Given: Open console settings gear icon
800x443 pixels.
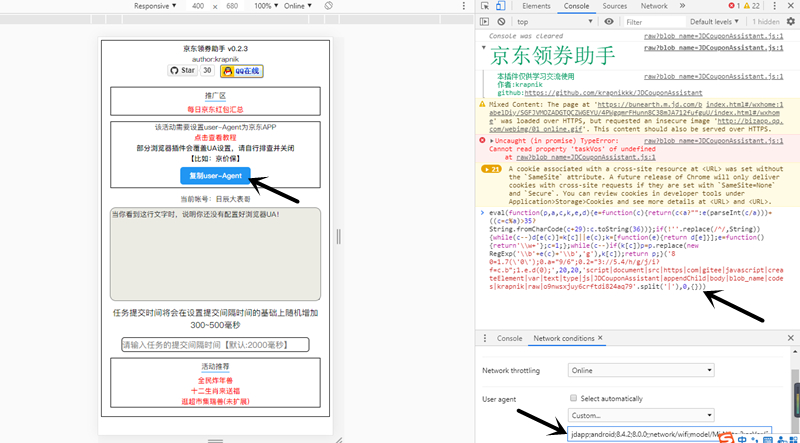Looking at the screenshot, I should (x=791, y=21).
